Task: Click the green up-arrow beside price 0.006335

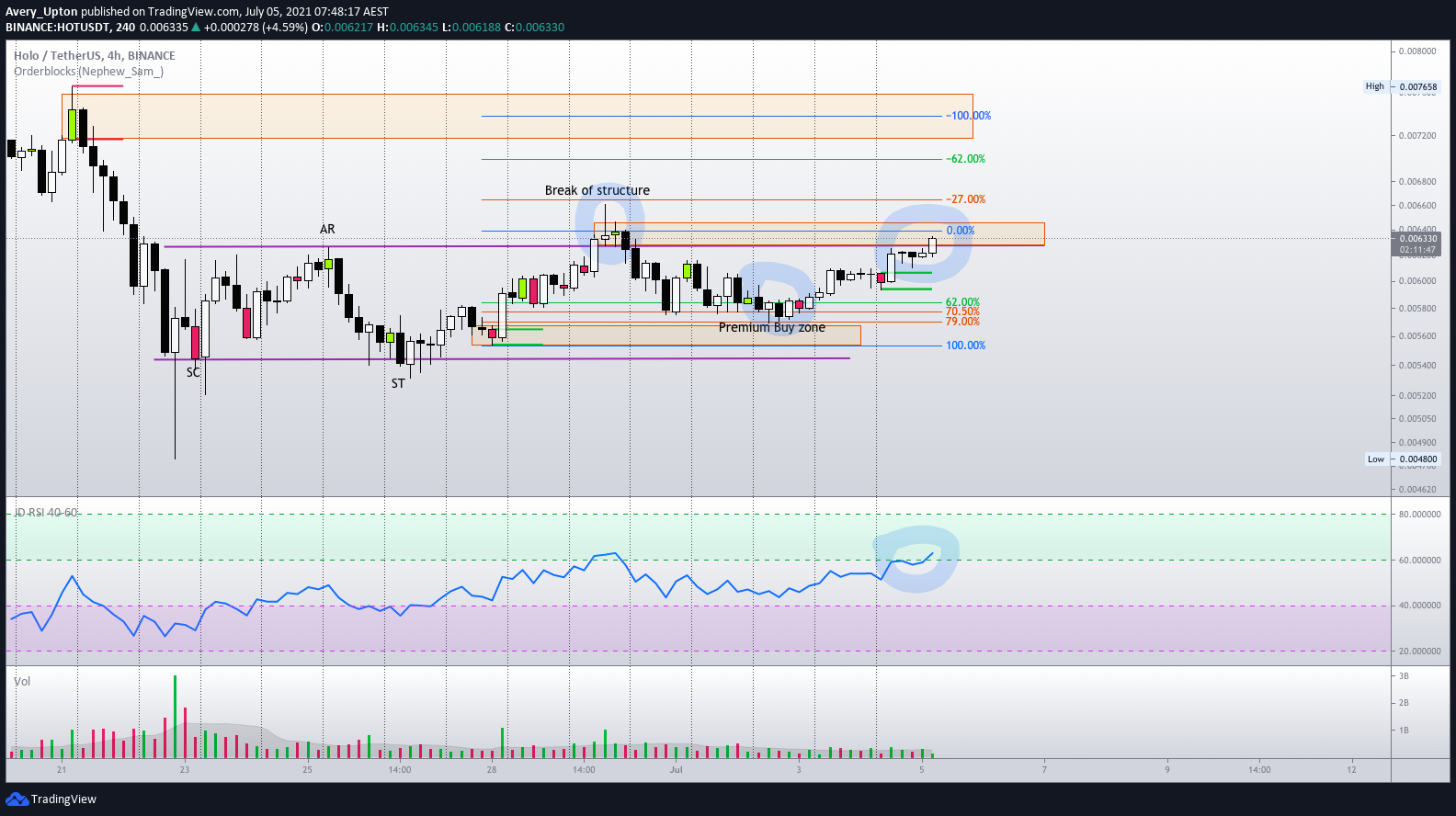Action: [196, 28]
